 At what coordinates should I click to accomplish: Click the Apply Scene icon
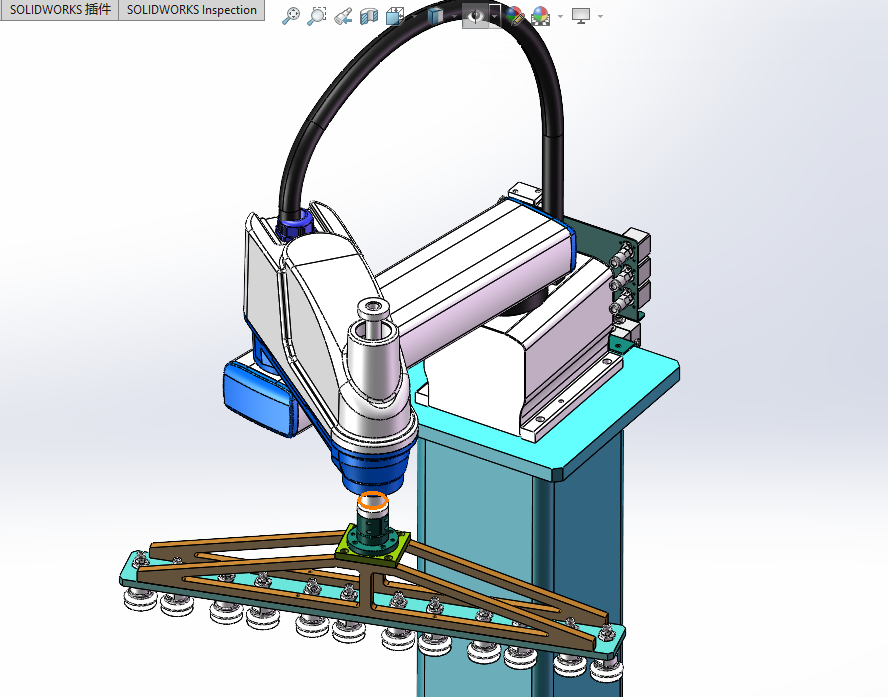pos(541,16)
